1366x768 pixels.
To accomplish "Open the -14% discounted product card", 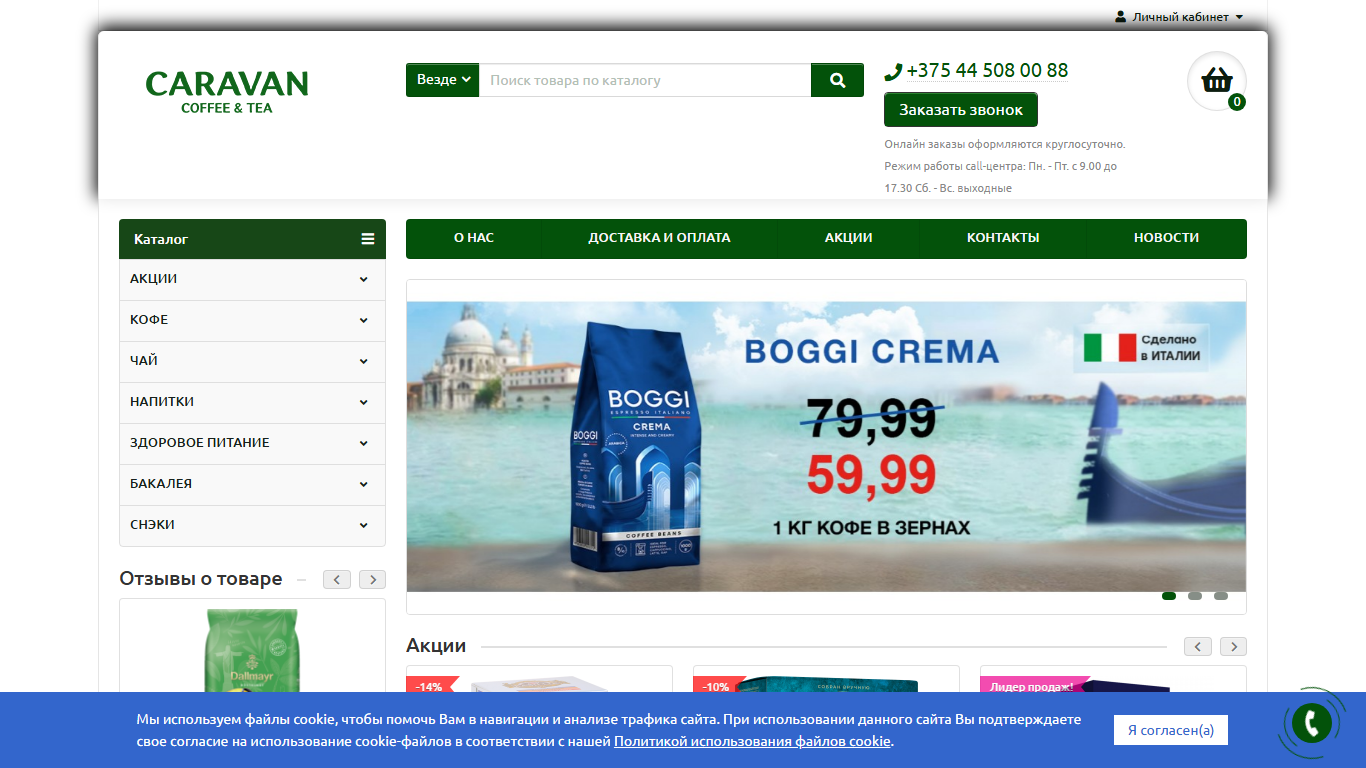I will coord(539,680).
